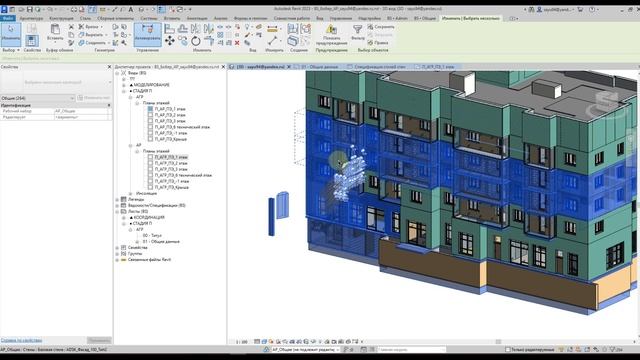Viewport: 640px width, 360px height.
Task: Click the help question mark icon in title bar
Action: (592, 9)
